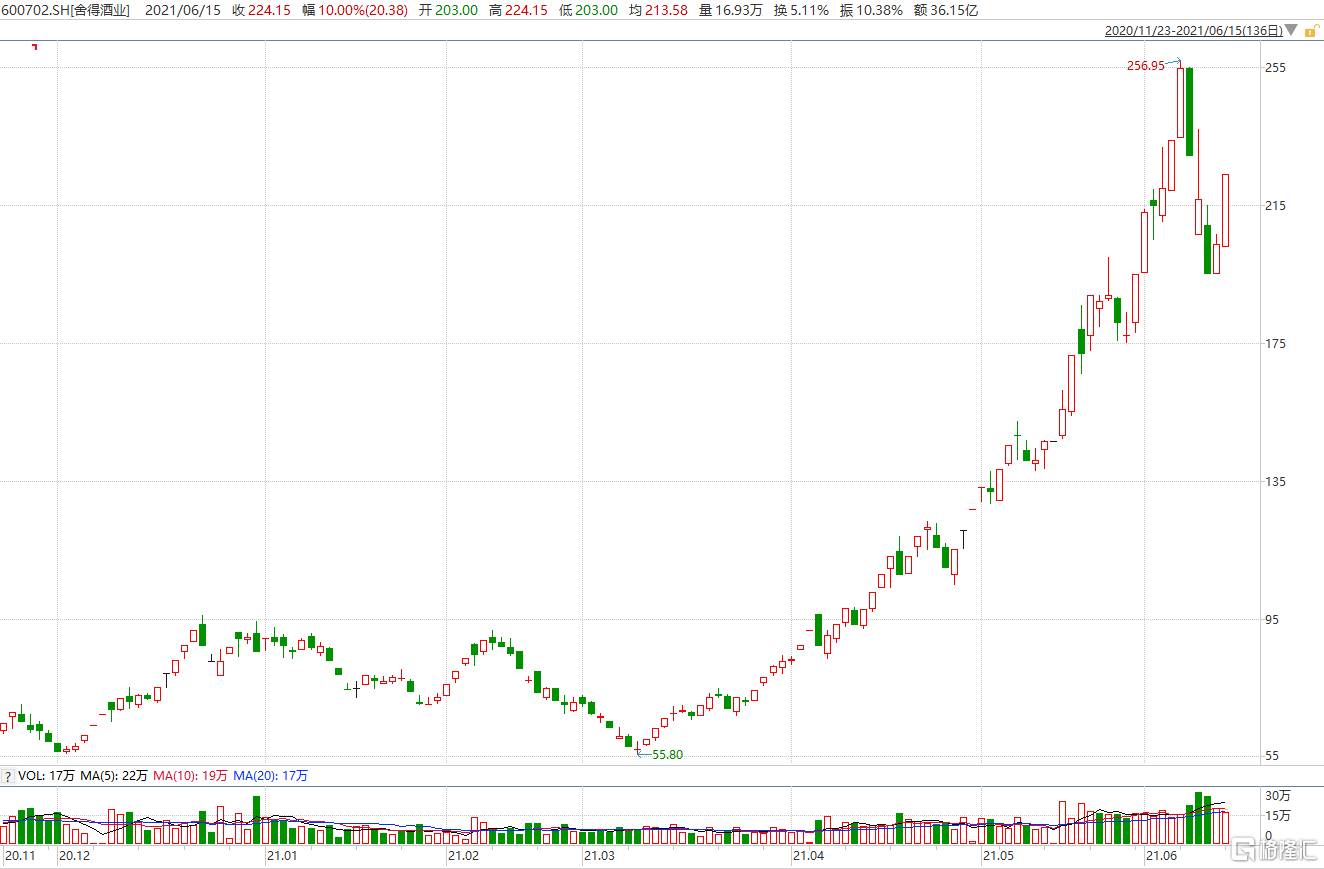Click the 256.95 peak price label

1145,66
